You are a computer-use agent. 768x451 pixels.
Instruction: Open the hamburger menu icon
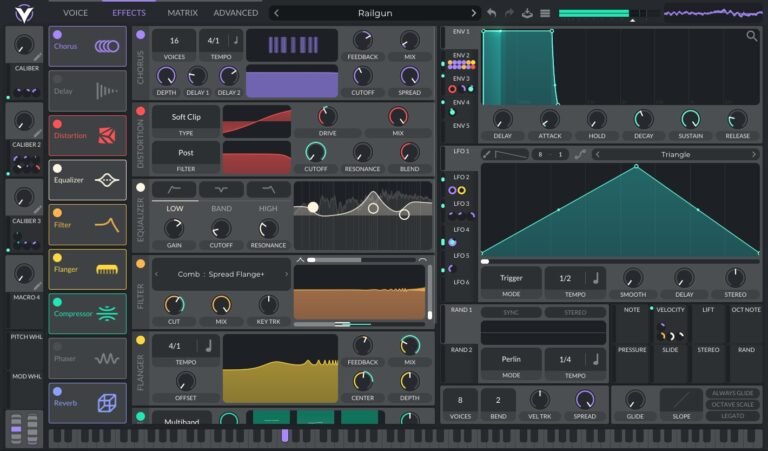[545, 13]
